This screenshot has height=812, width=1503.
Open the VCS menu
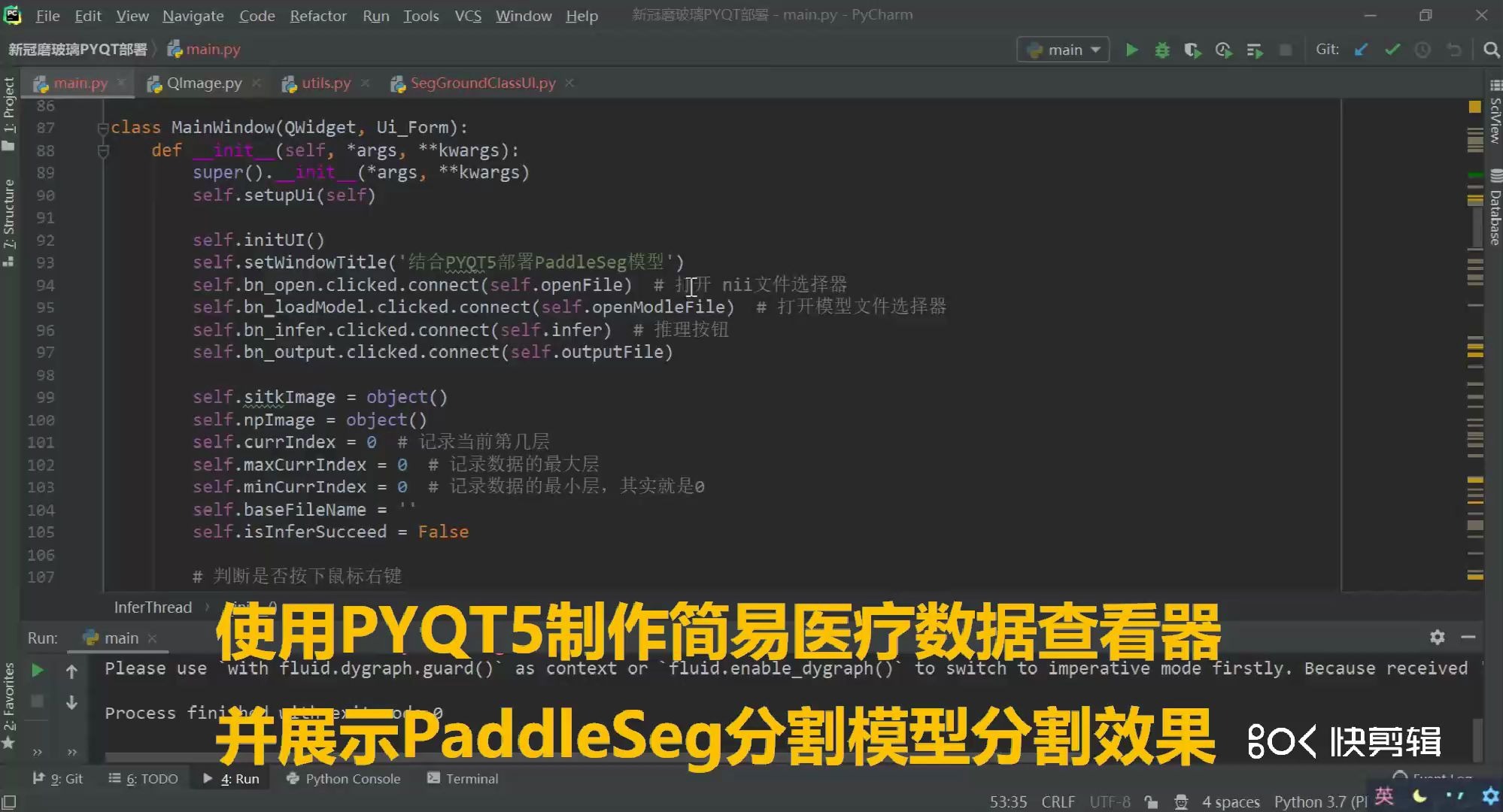point(468,16)
